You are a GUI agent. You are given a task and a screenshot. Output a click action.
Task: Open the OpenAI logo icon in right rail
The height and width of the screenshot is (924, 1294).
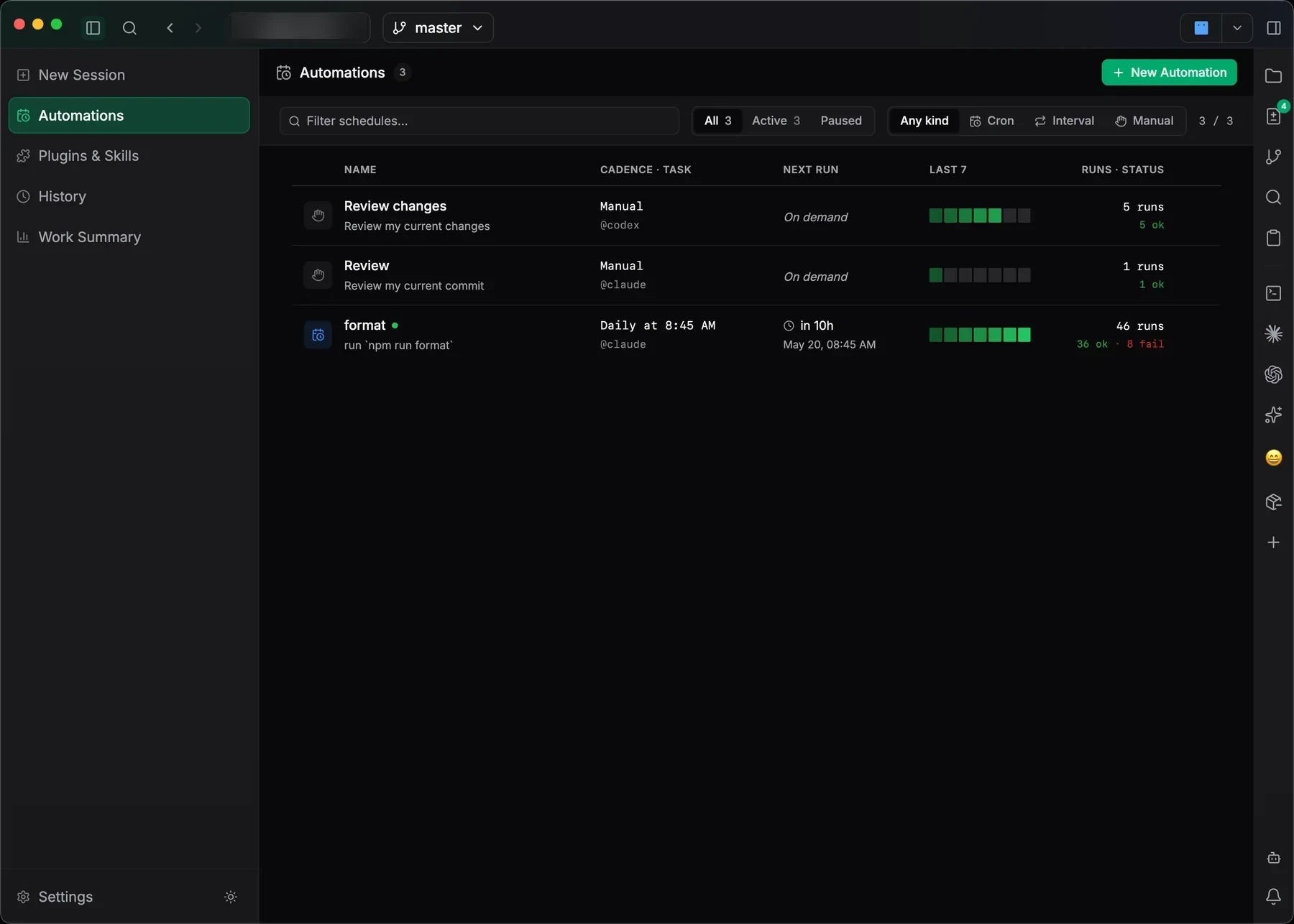1273,374
